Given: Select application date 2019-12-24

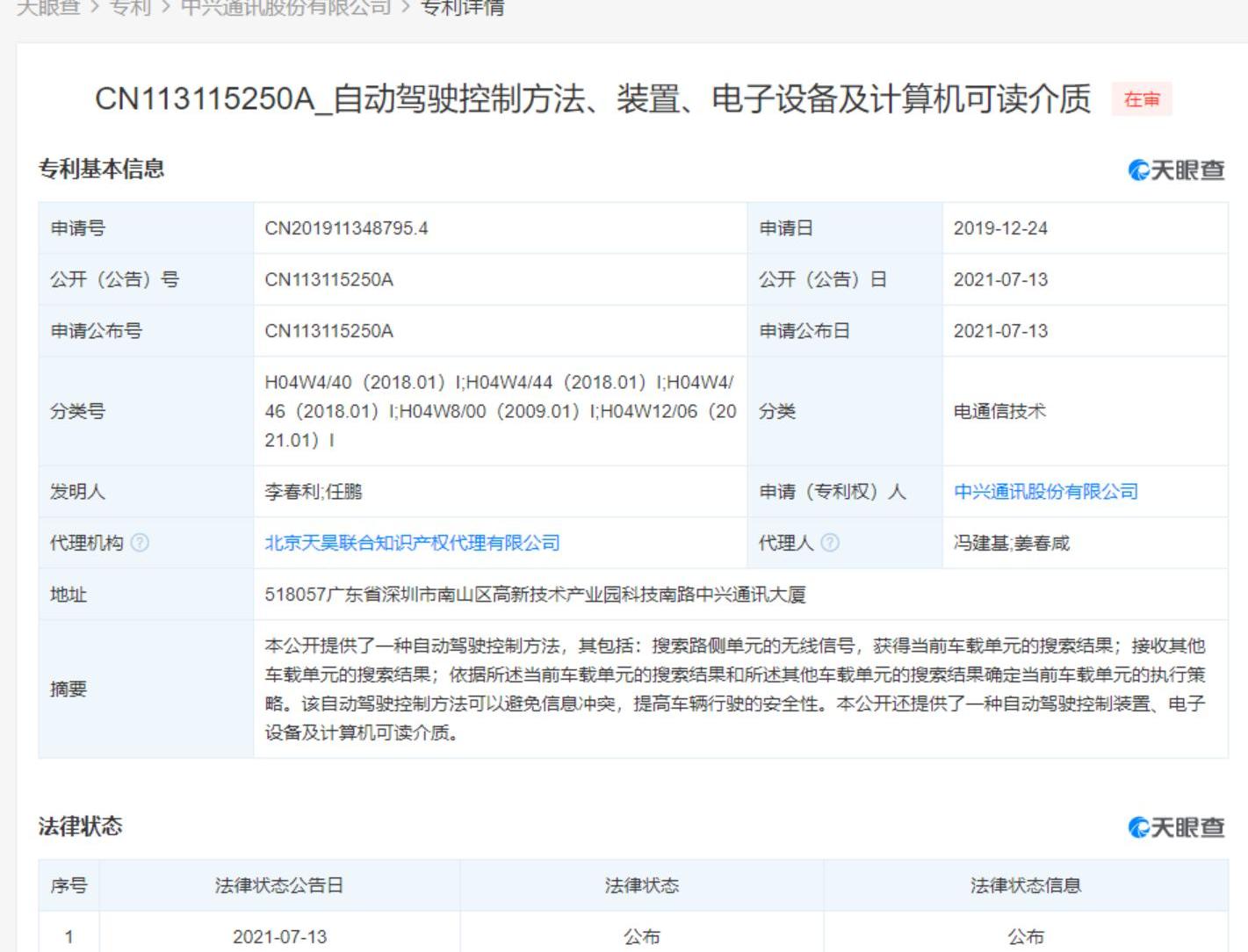Looking at the screenshot, I should (x=1000, y=228).
